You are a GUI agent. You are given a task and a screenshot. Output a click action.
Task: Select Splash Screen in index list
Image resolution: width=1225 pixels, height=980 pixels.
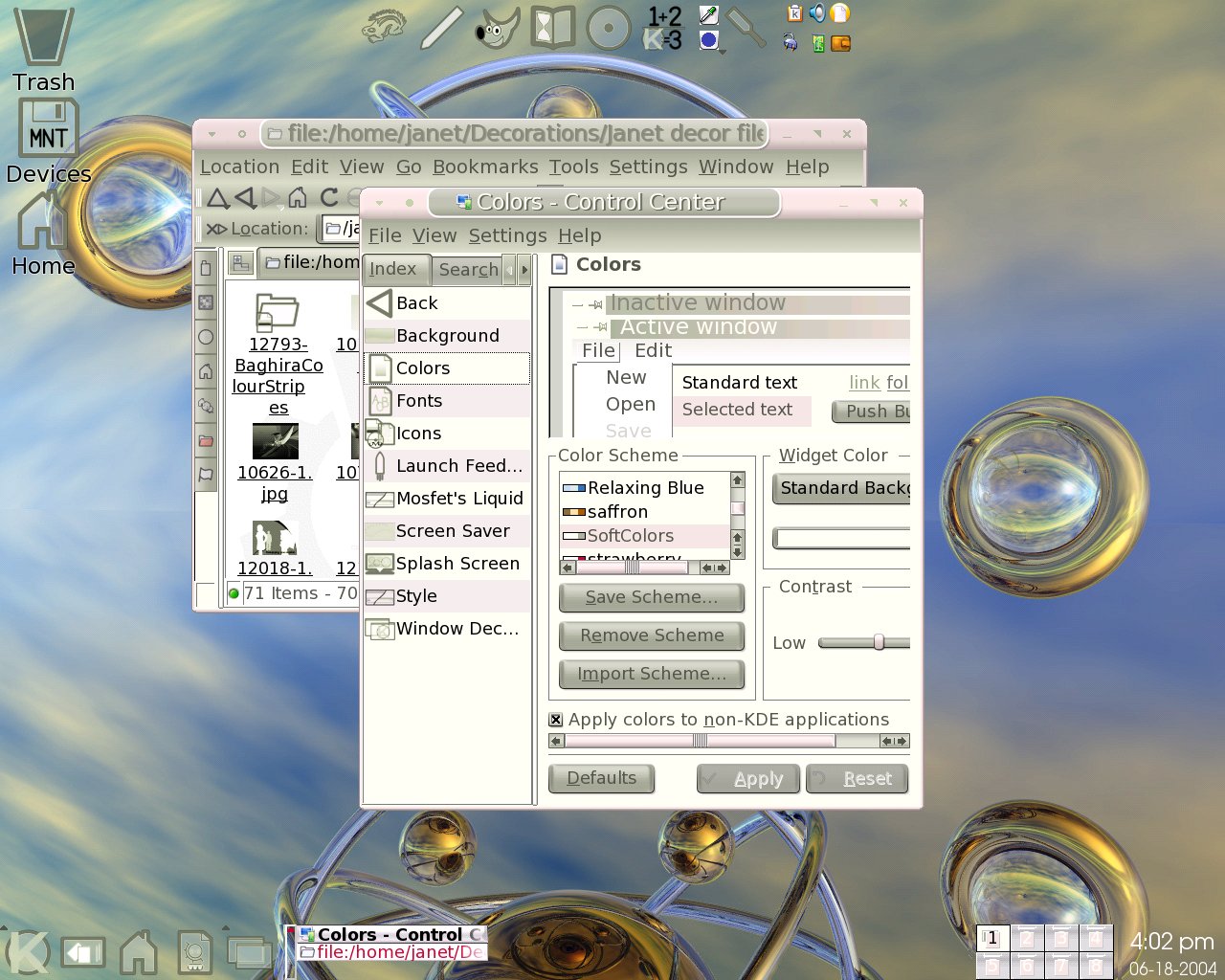447,564
